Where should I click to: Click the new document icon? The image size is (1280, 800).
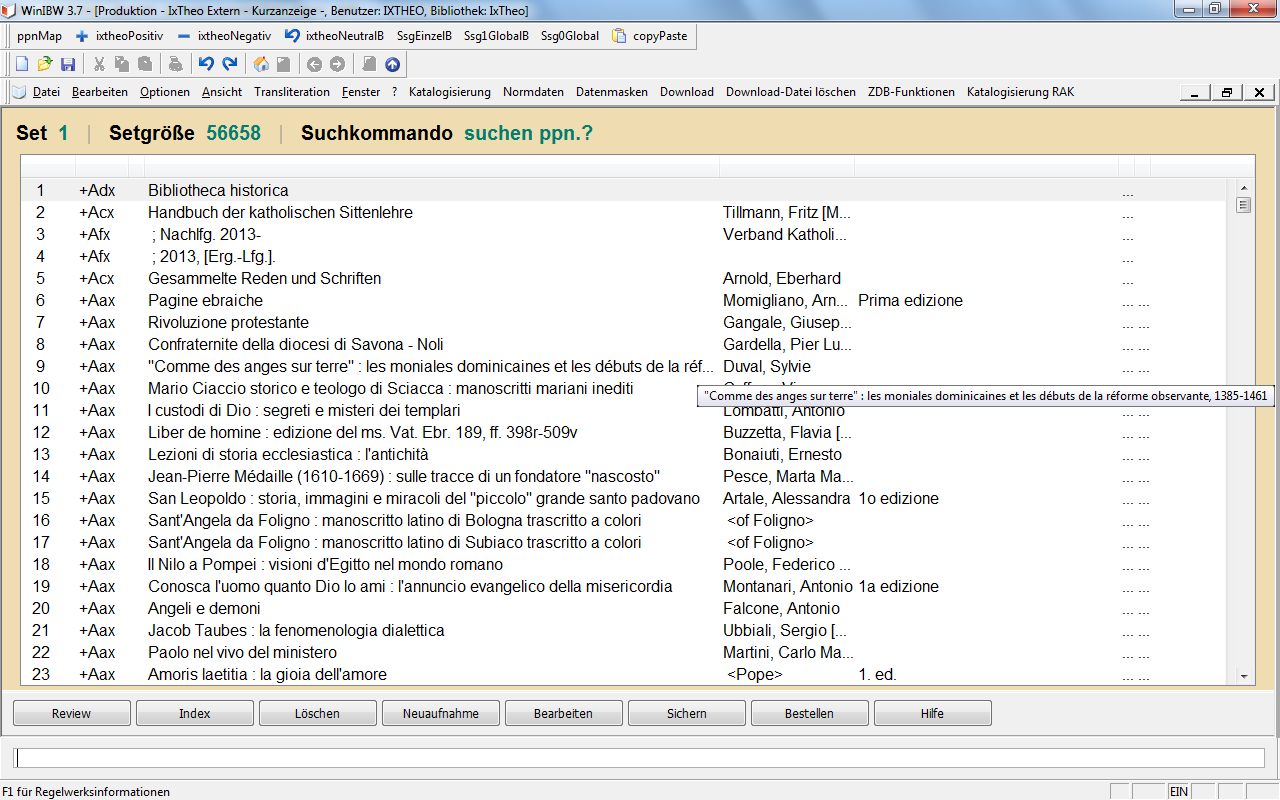(21, 64)
